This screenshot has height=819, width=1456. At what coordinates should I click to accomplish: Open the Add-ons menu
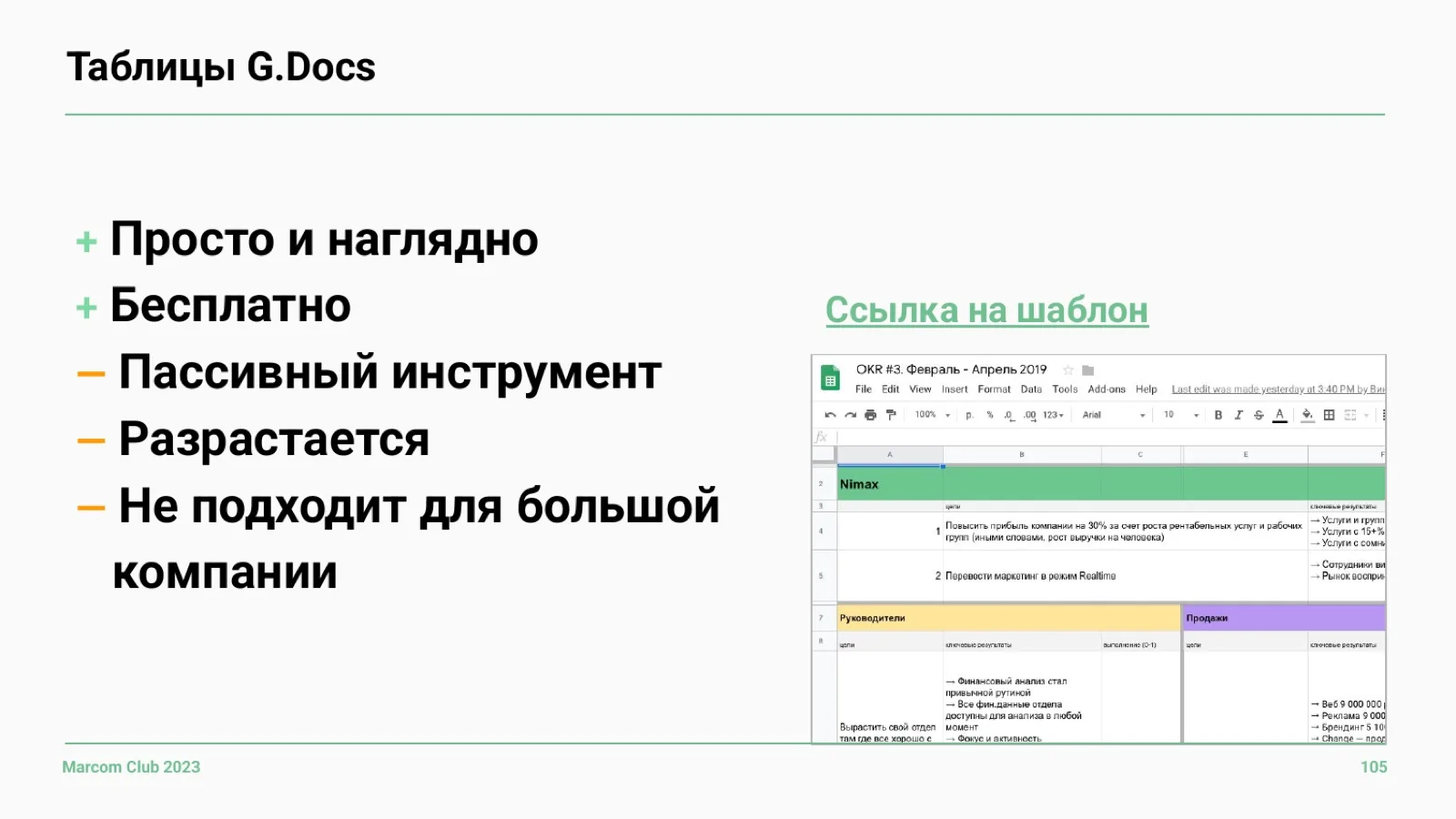1107,389
